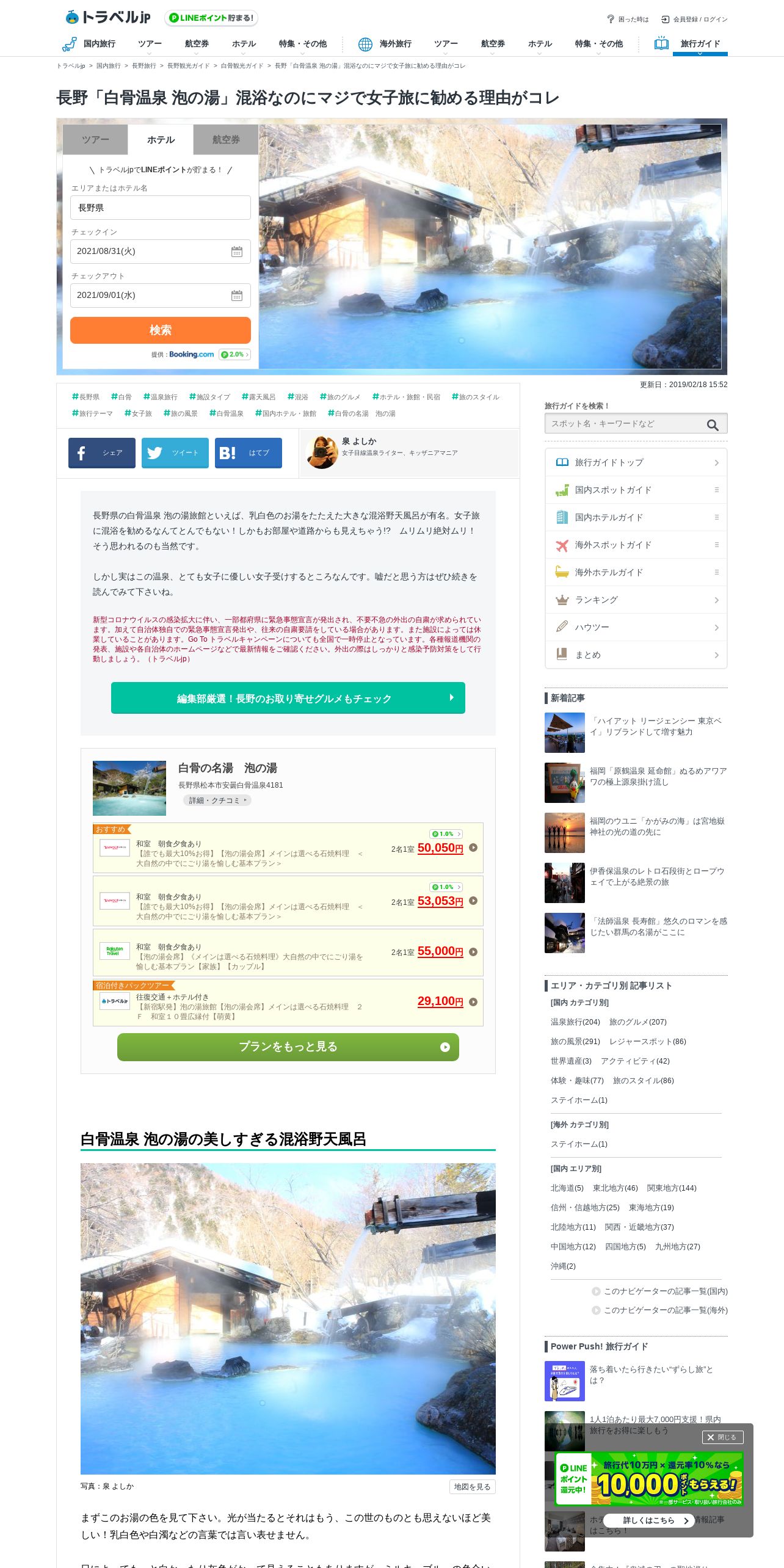Click the 旅行ガイド book icon in navigation
The width and height of the screenshot is (784, 1568).
click(661, 43)
